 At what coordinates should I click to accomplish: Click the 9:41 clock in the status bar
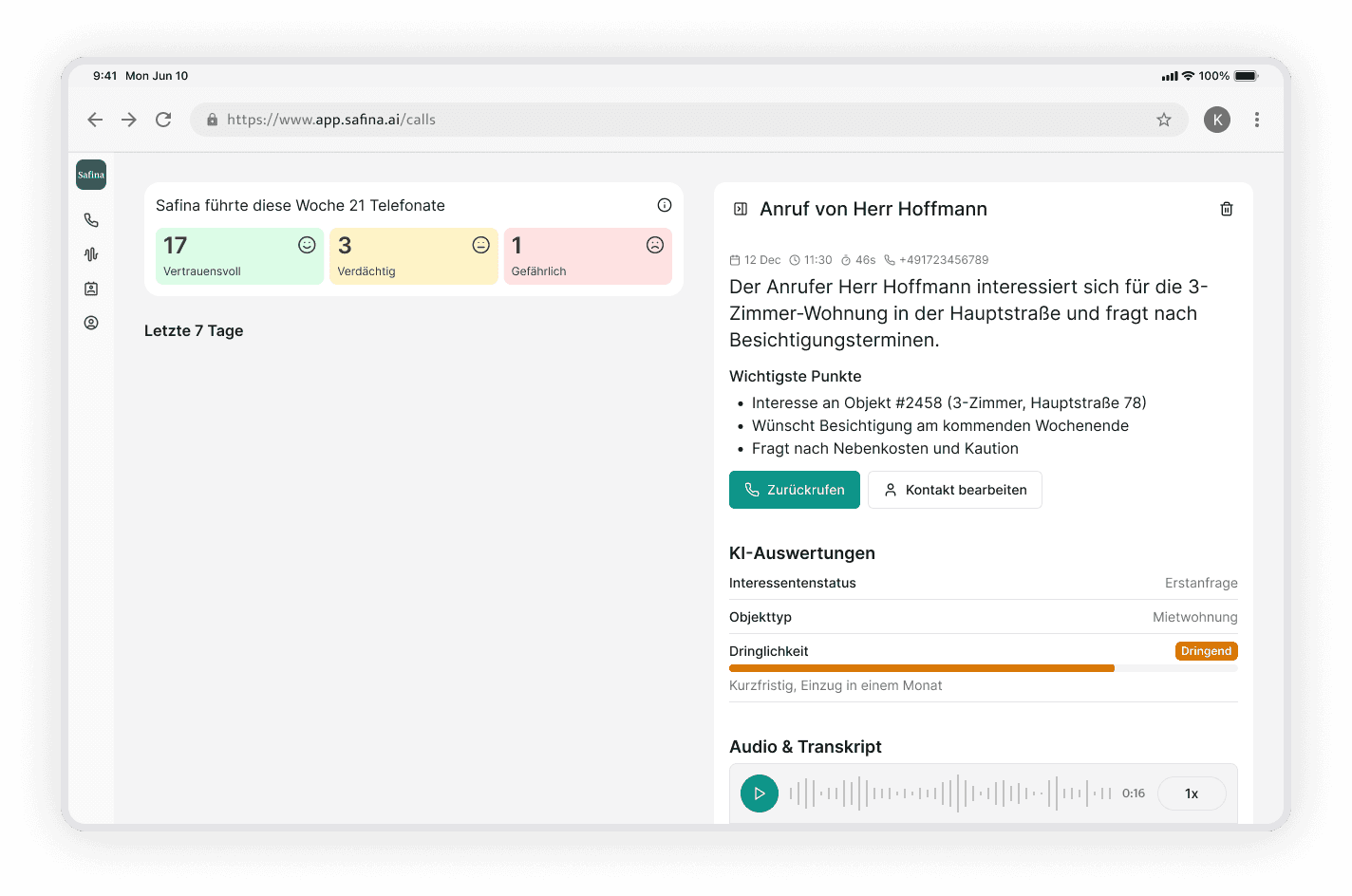105,76
